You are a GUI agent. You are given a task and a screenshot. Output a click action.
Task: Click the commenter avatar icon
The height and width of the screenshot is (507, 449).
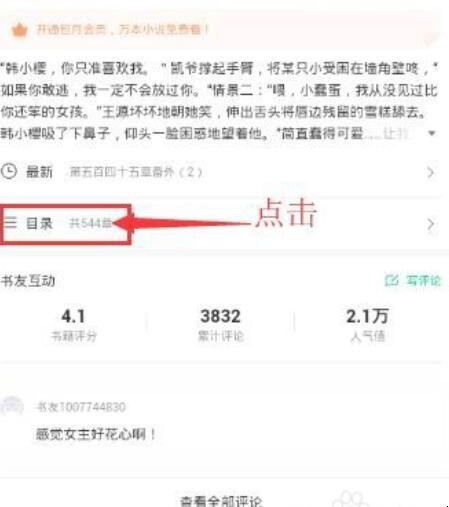[12, 406]
